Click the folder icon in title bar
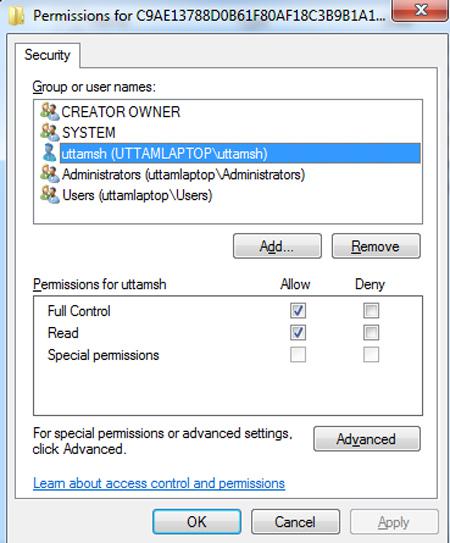 pyautogui.click(x=16, y=15)
